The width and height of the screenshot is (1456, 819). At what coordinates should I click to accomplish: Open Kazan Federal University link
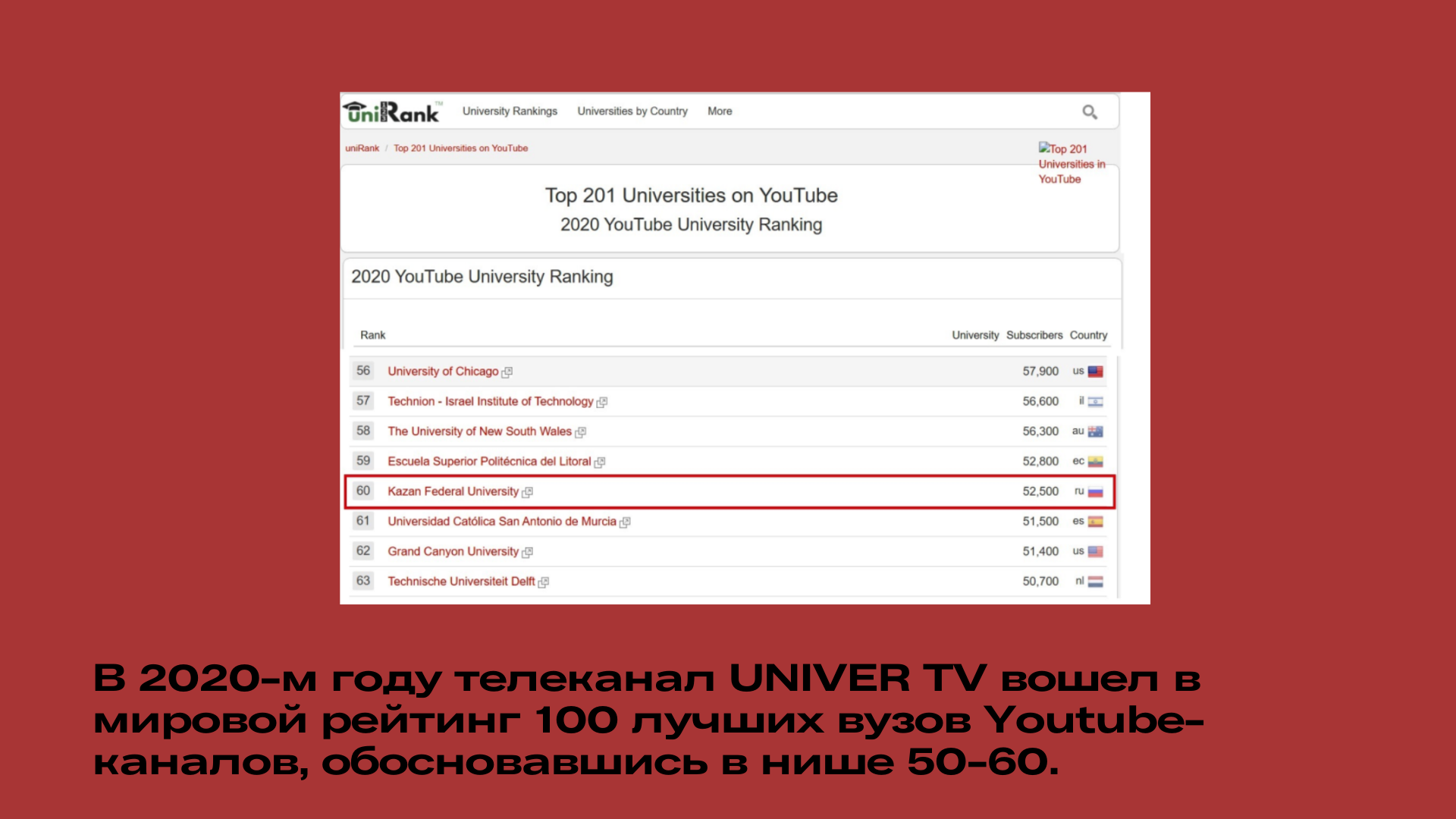pyautogui.click(x=453, y=491)
